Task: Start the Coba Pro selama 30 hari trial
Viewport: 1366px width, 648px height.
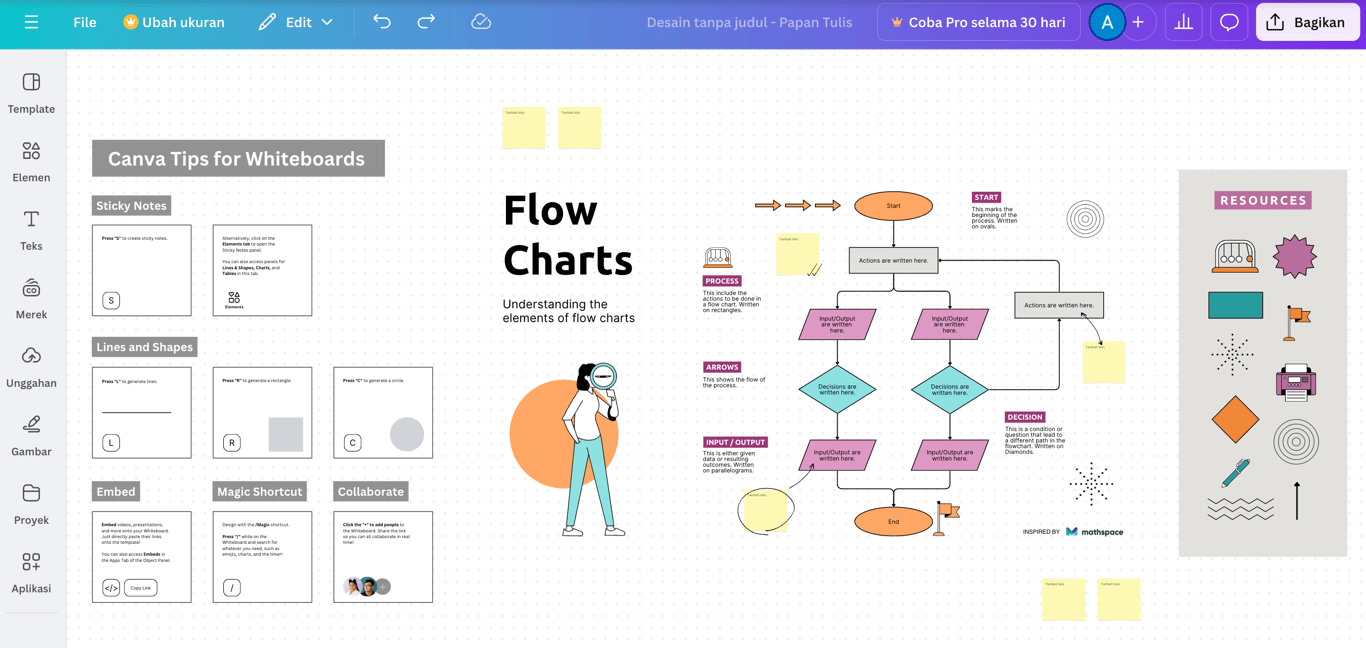Action: coord(978,21)
